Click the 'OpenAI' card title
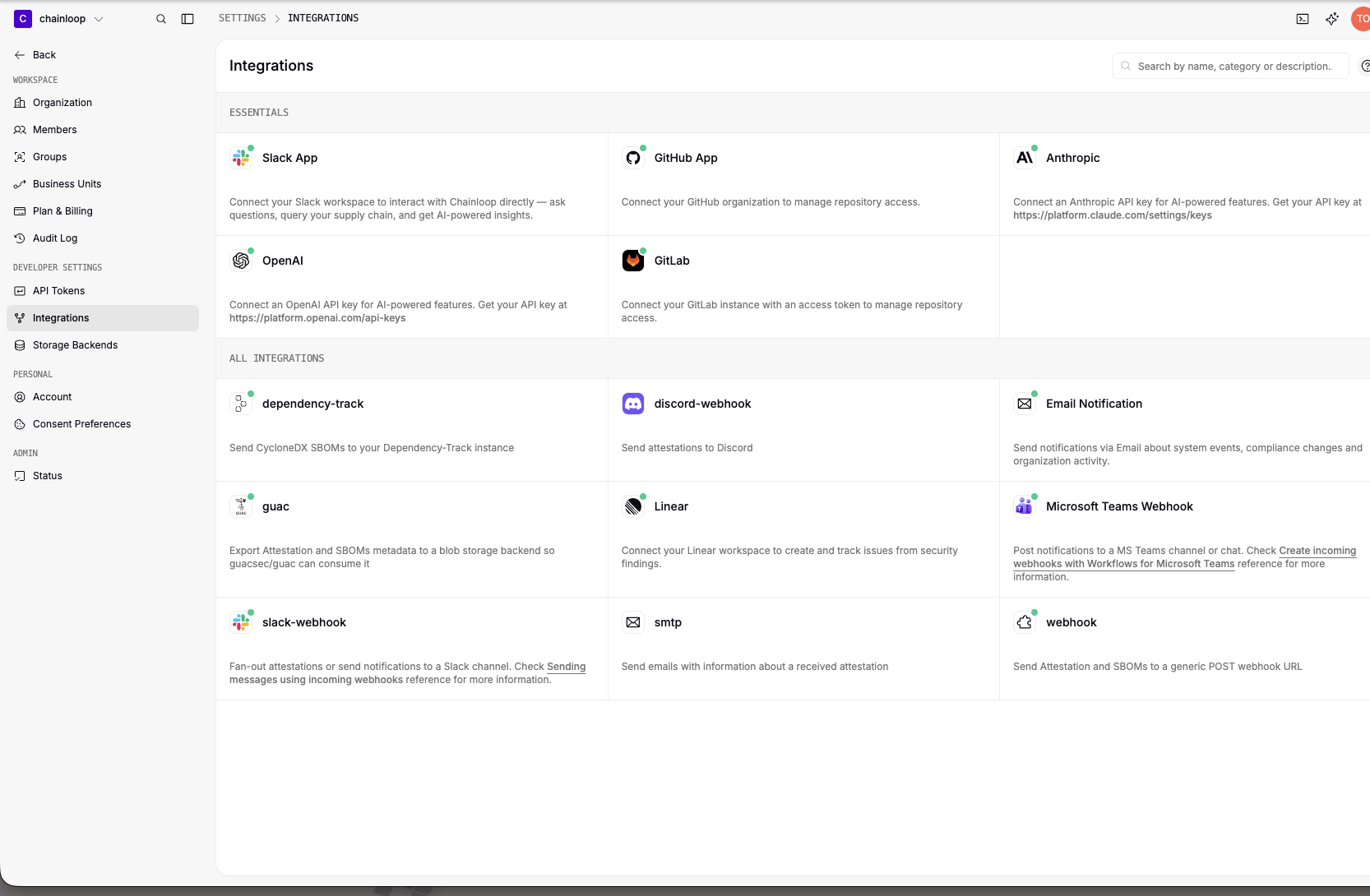The image size is (1370, 896). point(283,261)
